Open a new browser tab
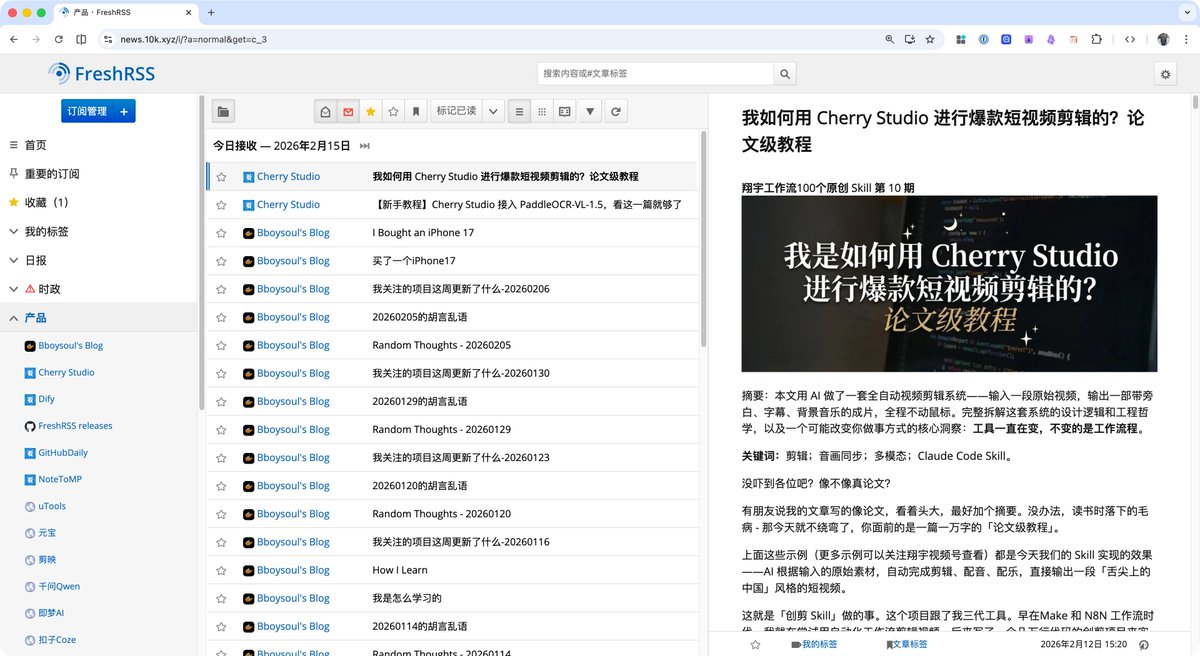 (x=211, y=12)
